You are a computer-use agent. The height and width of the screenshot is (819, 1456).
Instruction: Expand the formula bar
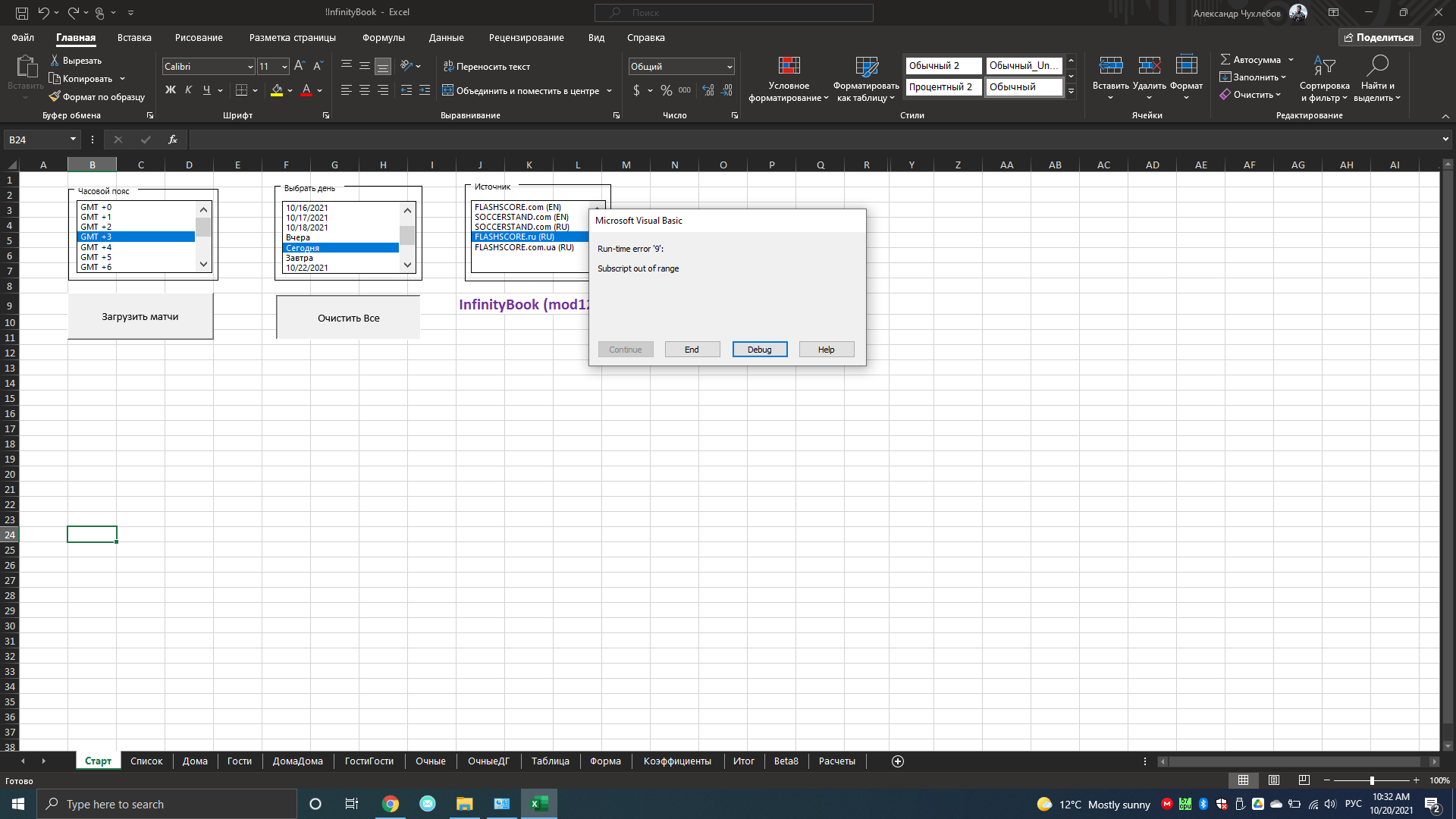[x=1445, y=140]
